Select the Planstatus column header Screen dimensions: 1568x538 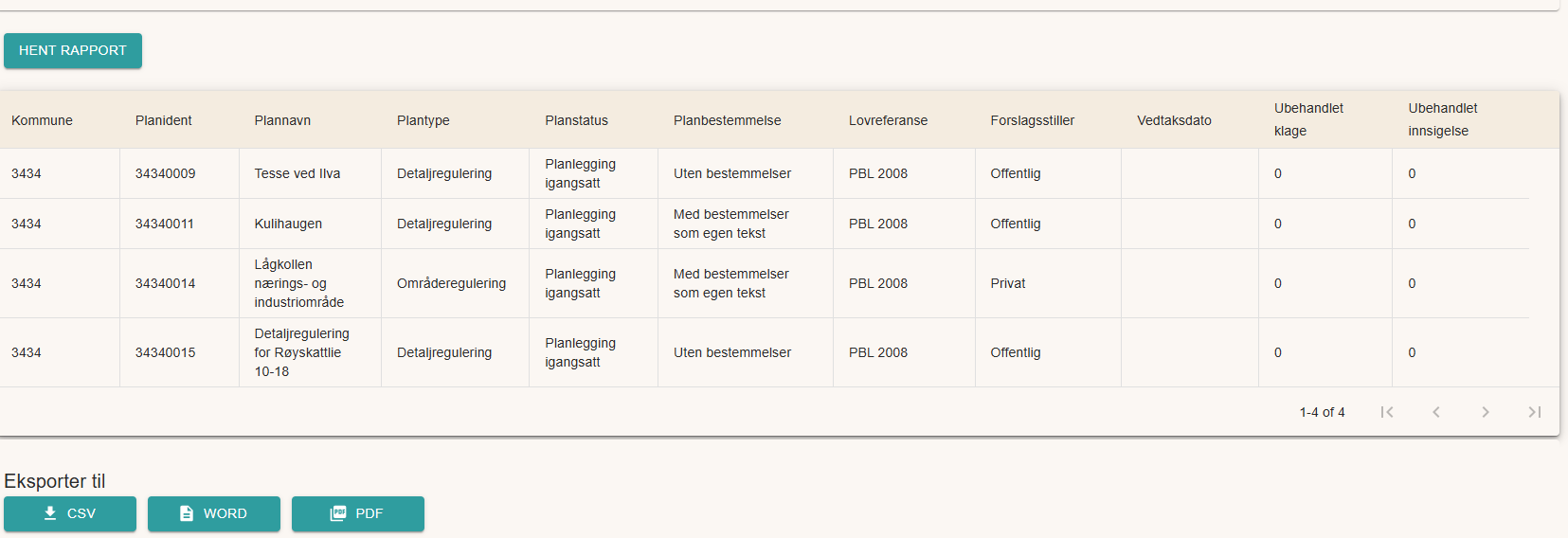[x=576, y=120]
